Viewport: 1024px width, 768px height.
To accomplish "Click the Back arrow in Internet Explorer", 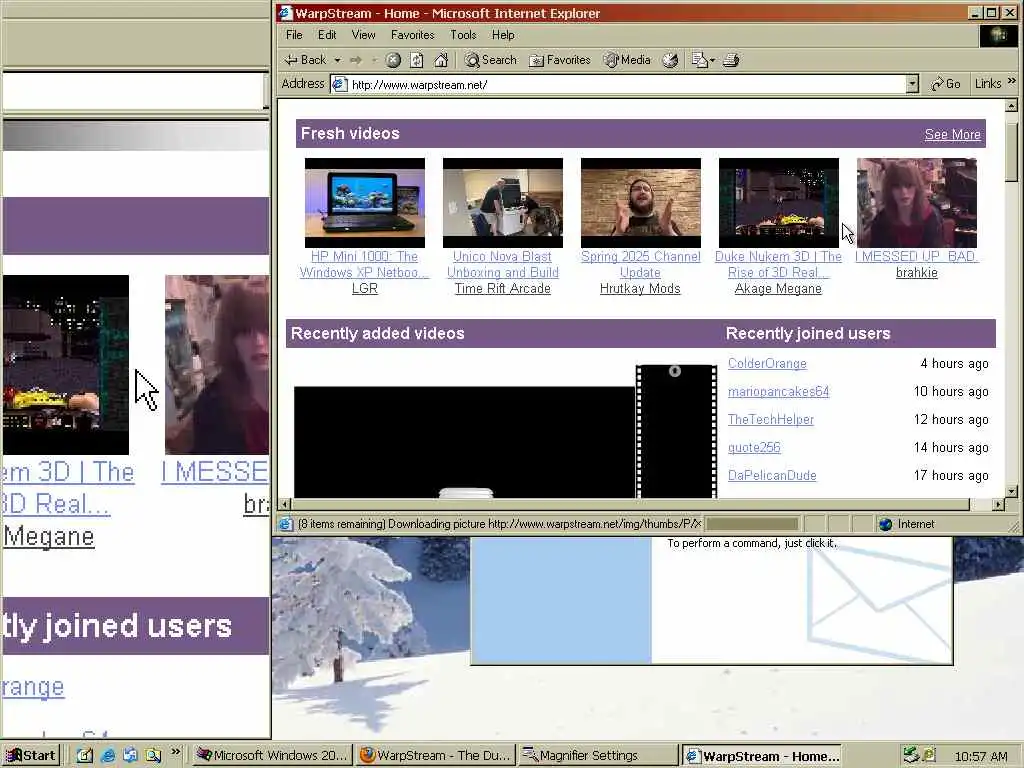I will point(305,60).
